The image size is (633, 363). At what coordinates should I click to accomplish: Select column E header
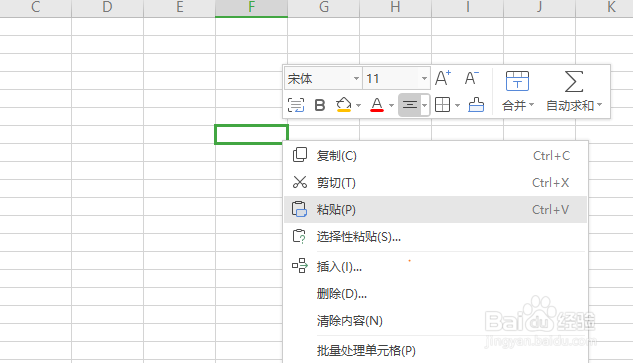pos(180,8)
